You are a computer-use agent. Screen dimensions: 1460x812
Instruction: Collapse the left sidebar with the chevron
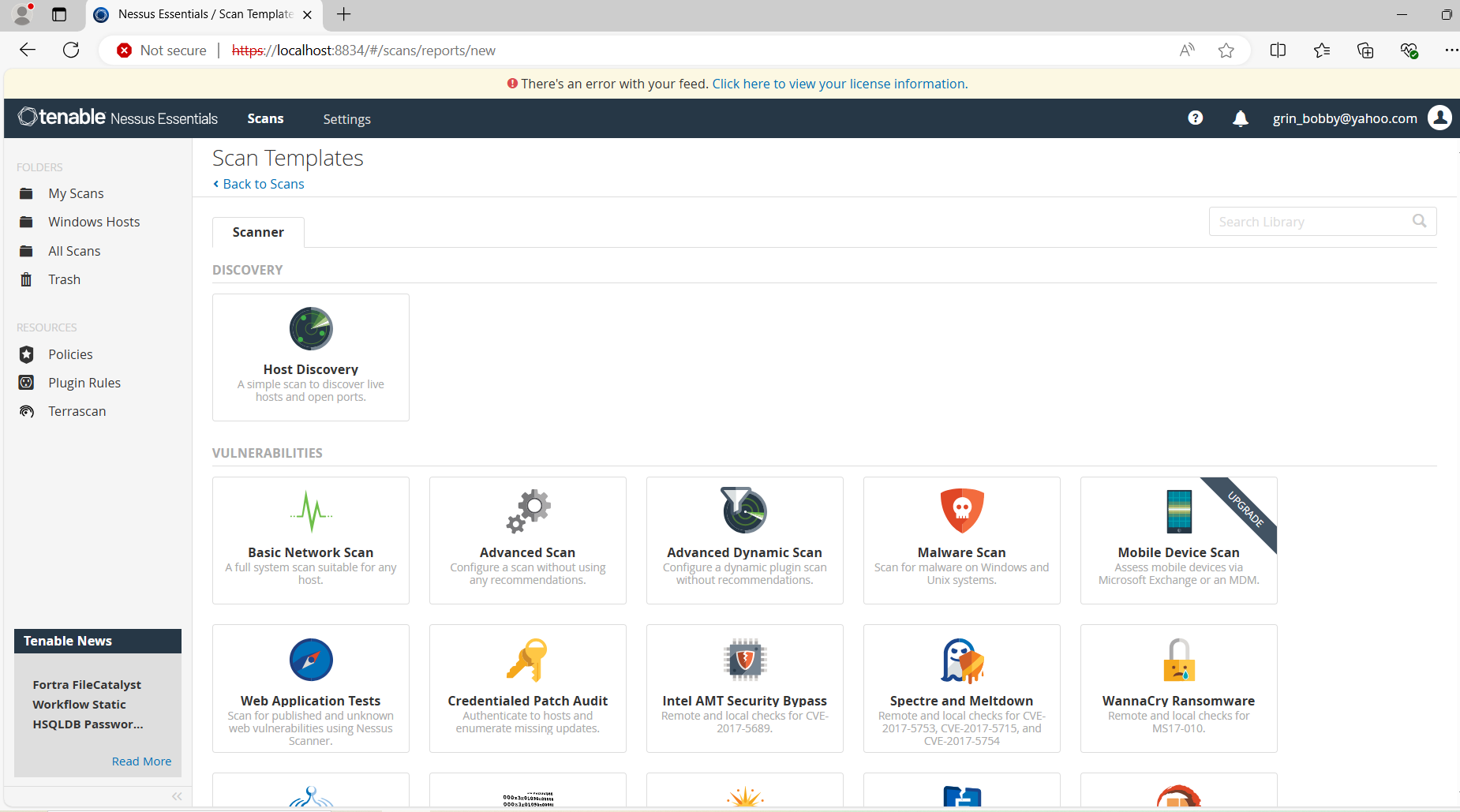(177, 795)
